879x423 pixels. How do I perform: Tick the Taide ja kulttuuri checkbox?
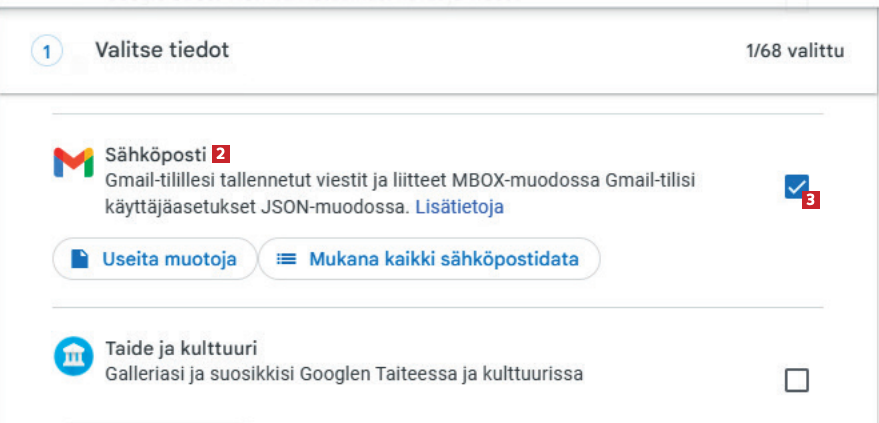click(796, 380)
